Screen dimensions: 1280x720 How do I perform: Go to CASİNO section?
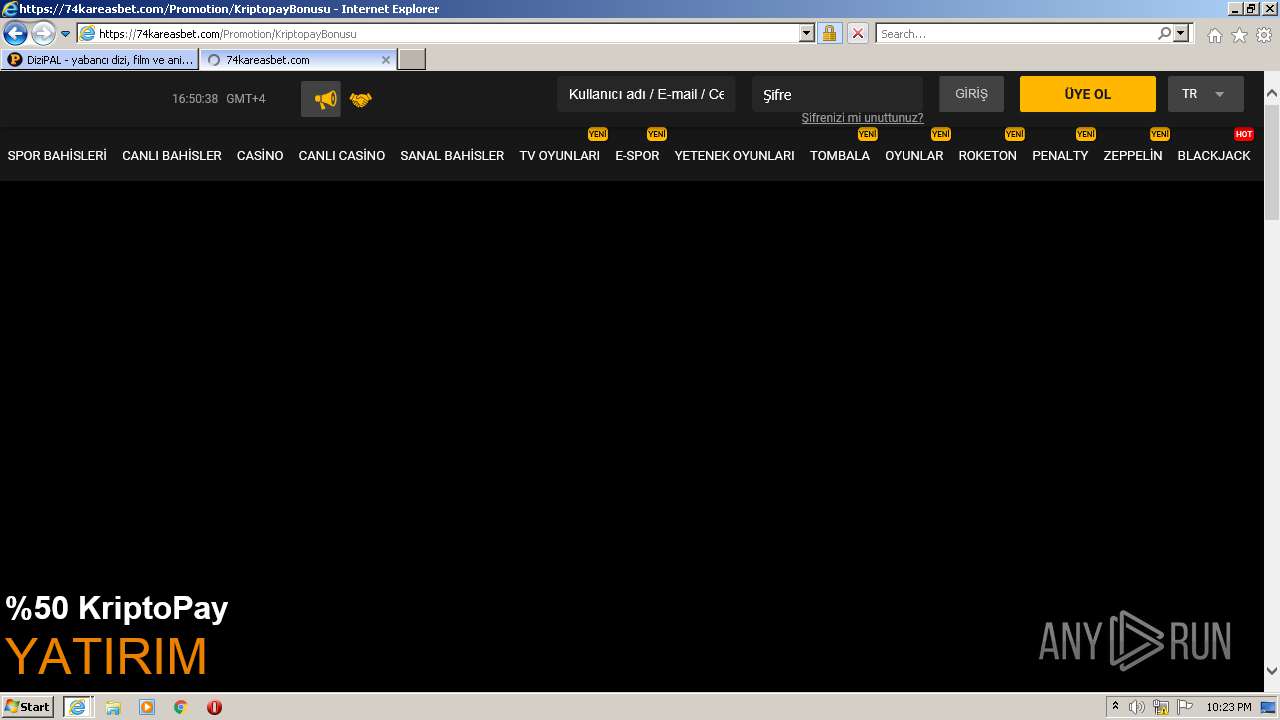pos(260,156)
